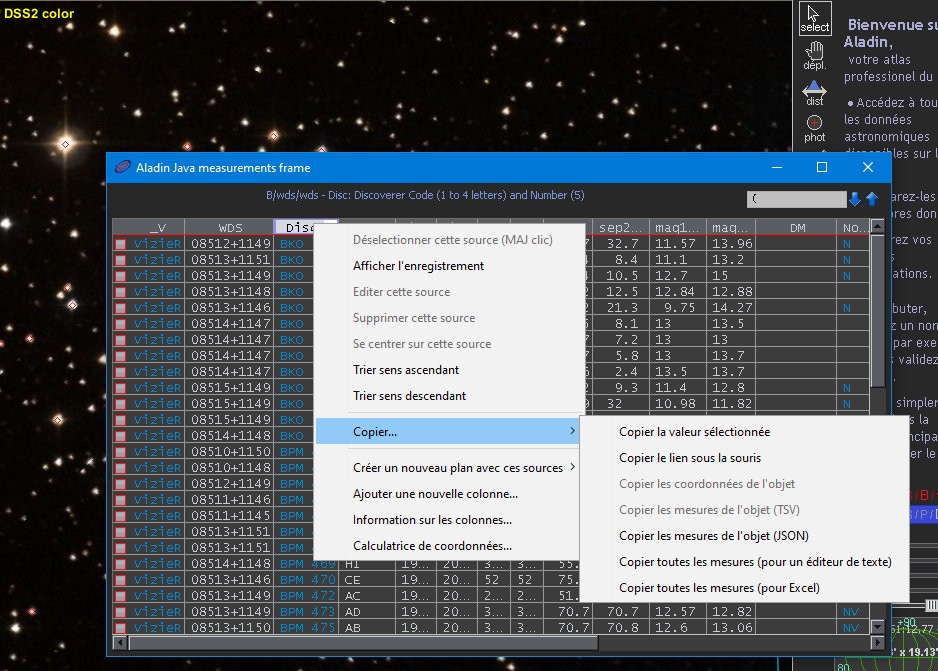The width and height of the screenshot is (938, 671).
Task: Toggle red checkbox of row 08515+1149 sep 9.3
Action: point(121,388)
